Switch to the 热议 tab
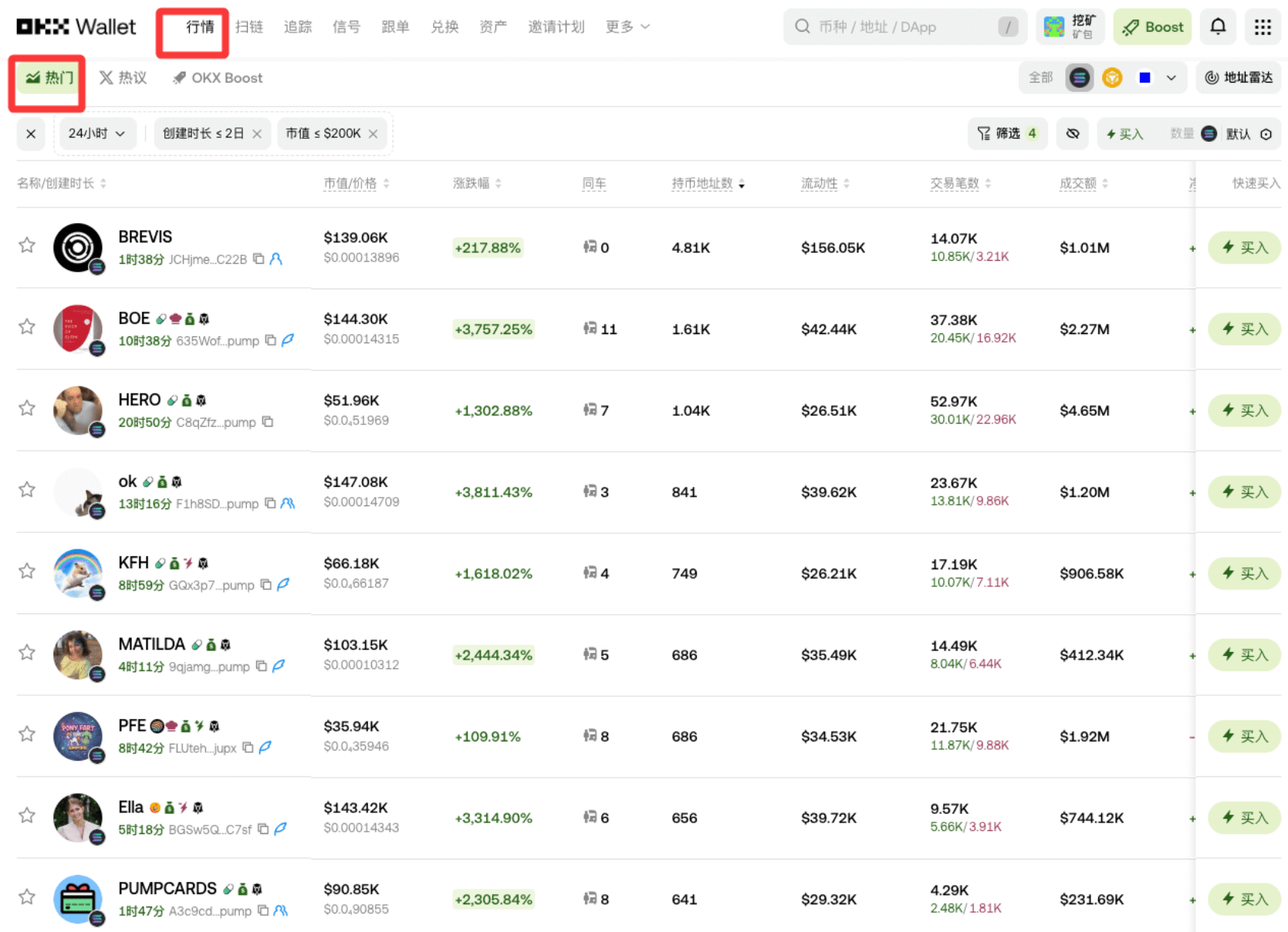 (x=123, y=78)
